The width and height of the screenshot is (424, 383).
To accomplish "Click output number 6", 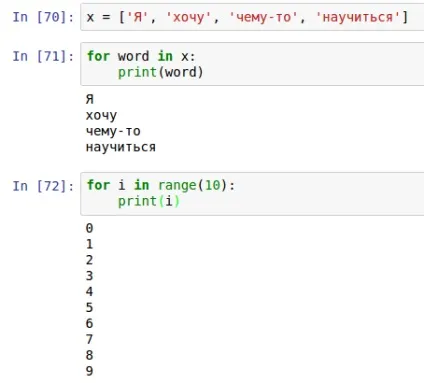I will (x=89, y=323).
